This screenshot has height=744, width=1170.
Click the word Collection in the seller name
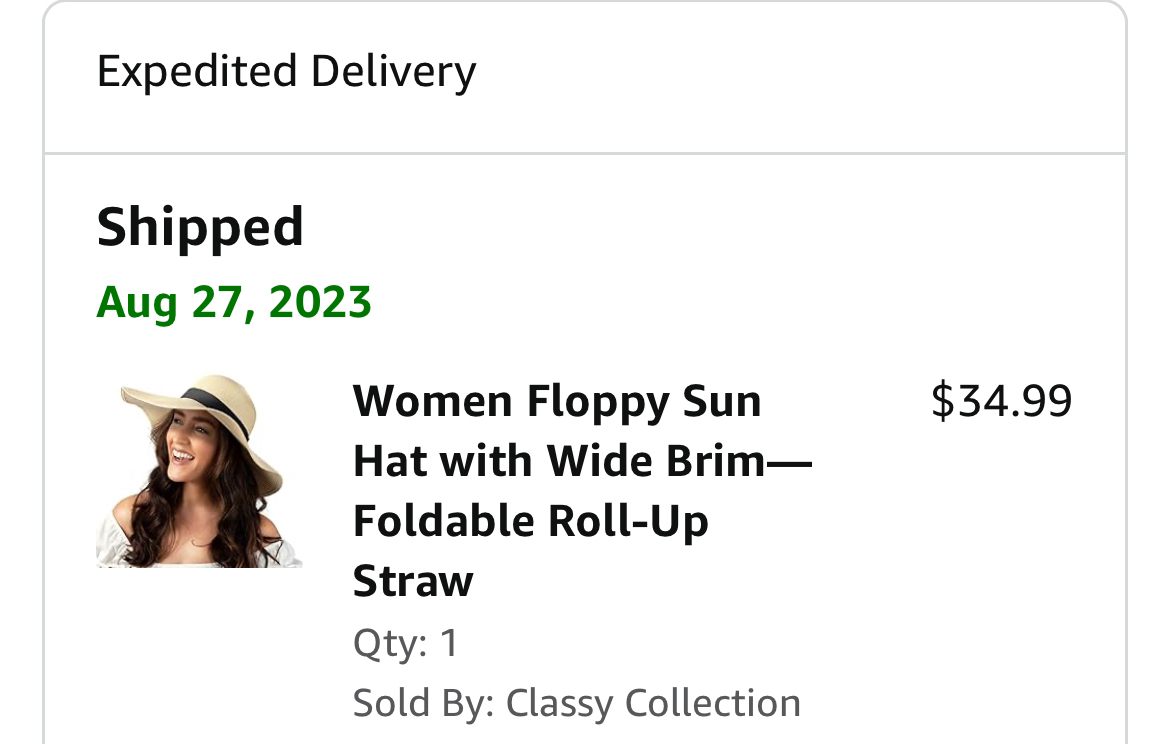tap(713, 703)
